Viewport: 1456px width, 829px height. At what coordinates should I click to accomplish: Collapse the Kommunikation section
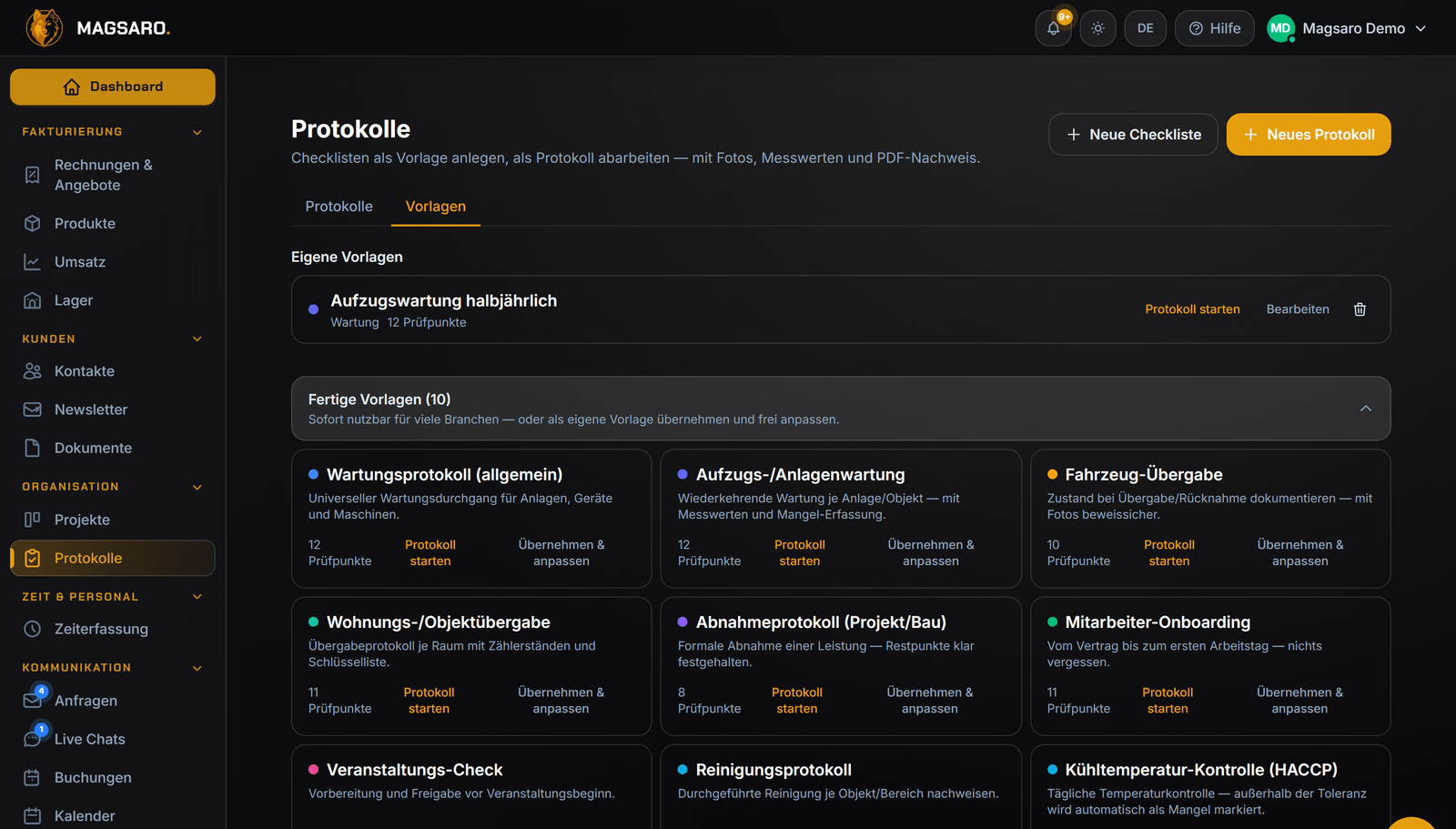coord(197,668)
